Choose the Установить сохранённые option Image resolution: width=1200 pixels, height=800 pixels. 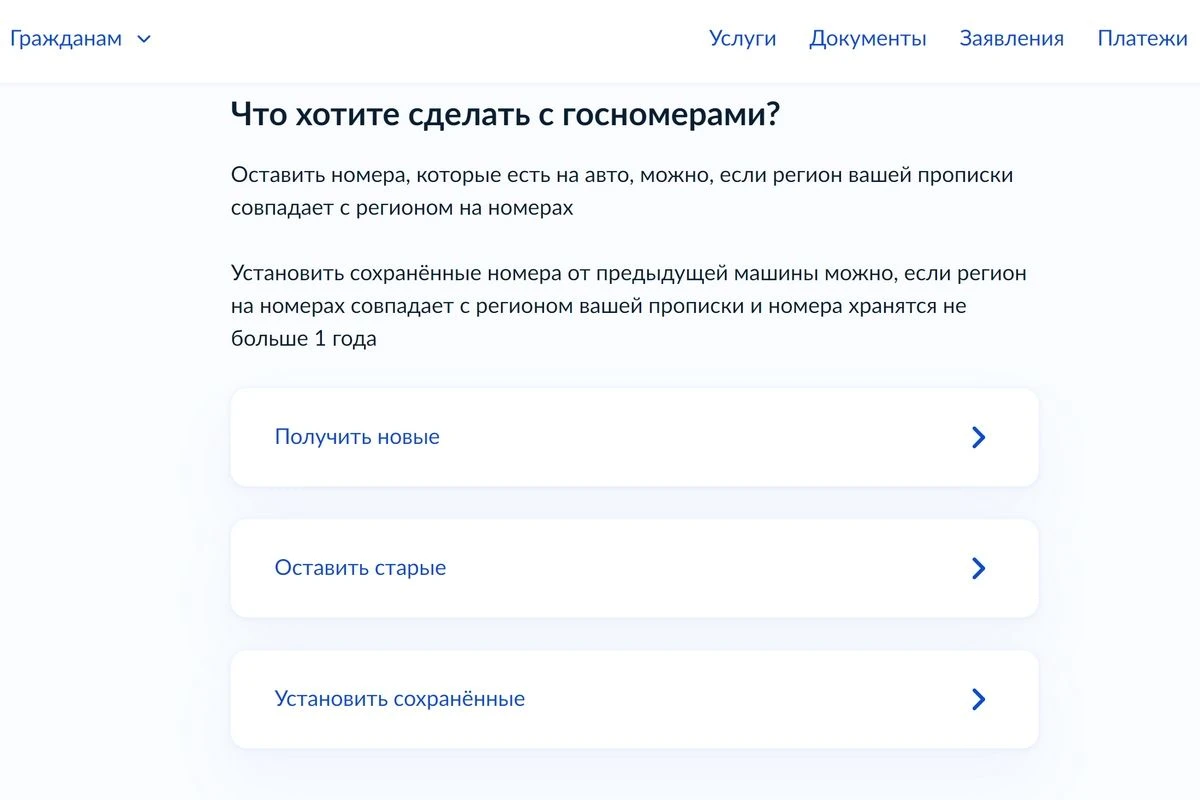[634, 699]
